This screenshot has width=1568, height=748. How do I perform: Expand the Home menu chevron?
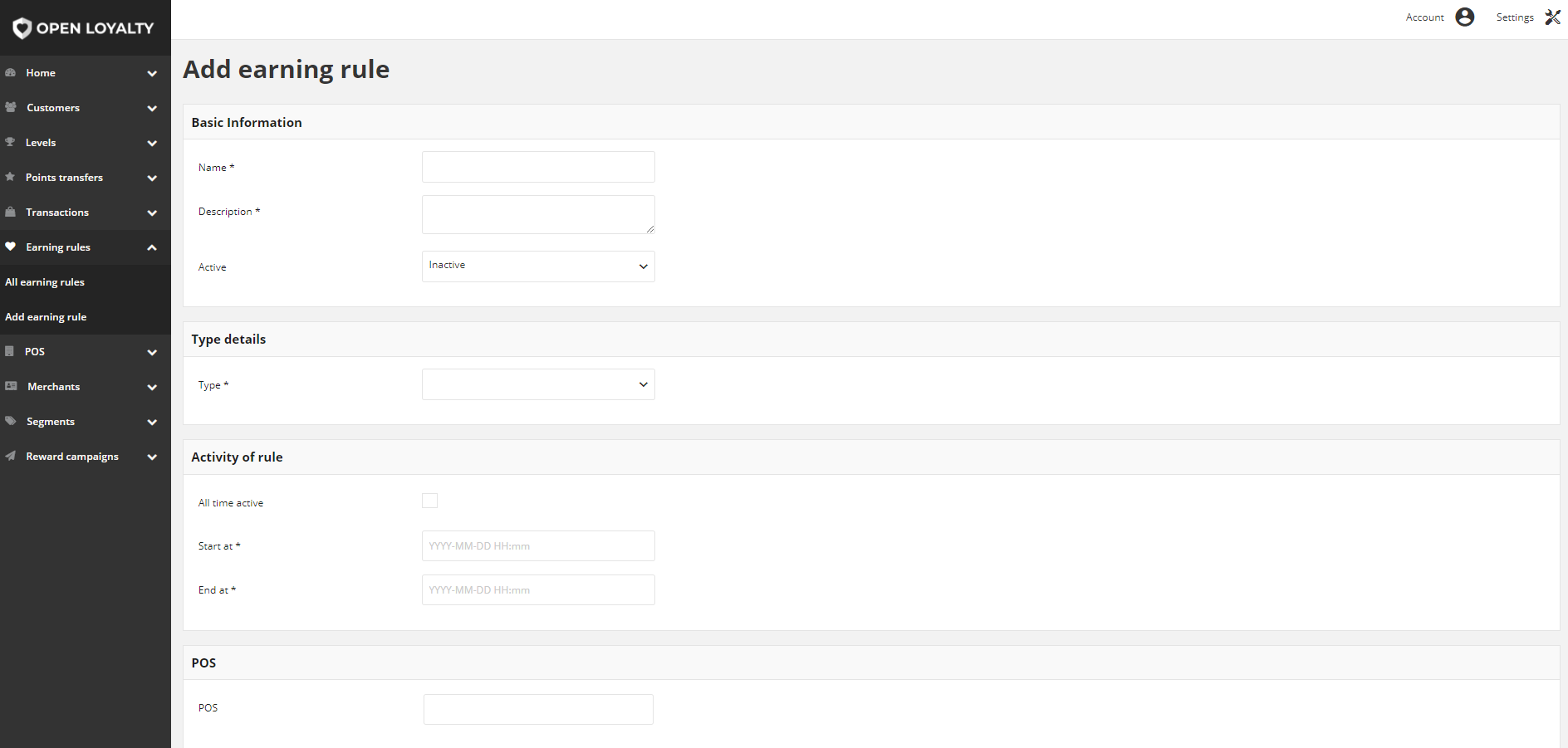pos(152,74)
